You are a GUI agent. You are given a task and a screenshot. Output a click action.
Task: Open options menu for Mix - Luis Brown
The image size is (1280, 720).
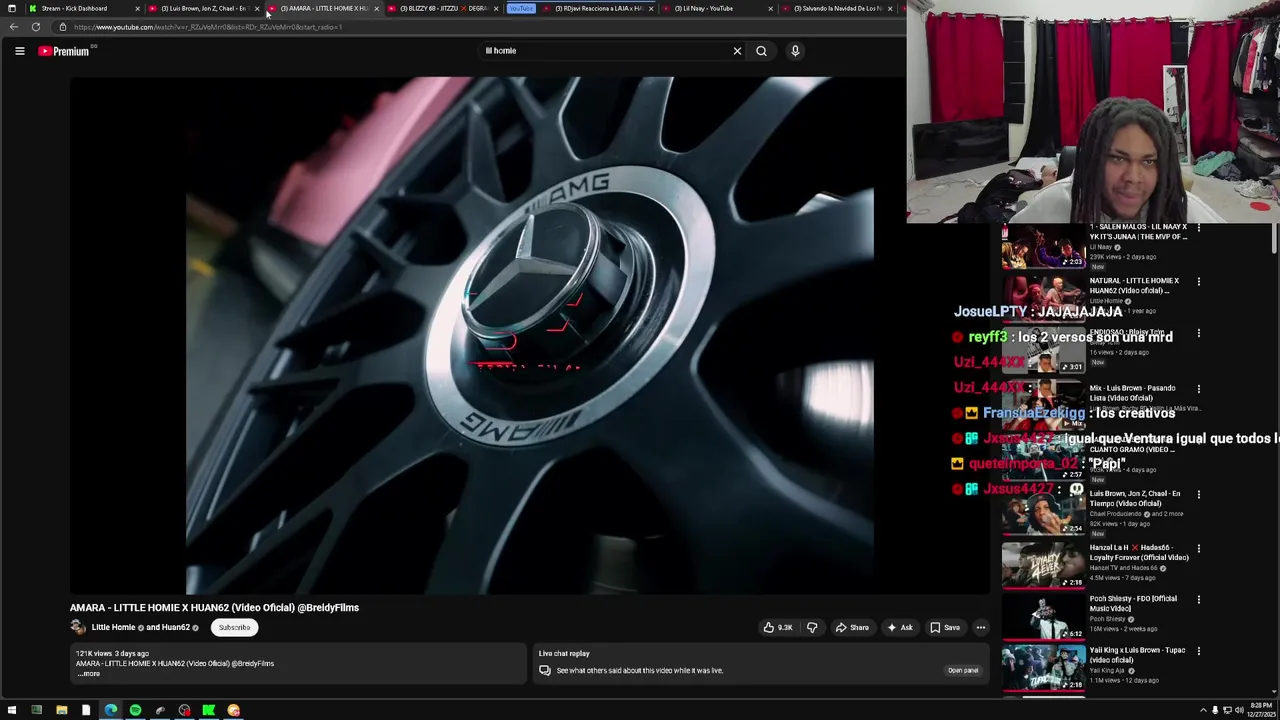1198,389
